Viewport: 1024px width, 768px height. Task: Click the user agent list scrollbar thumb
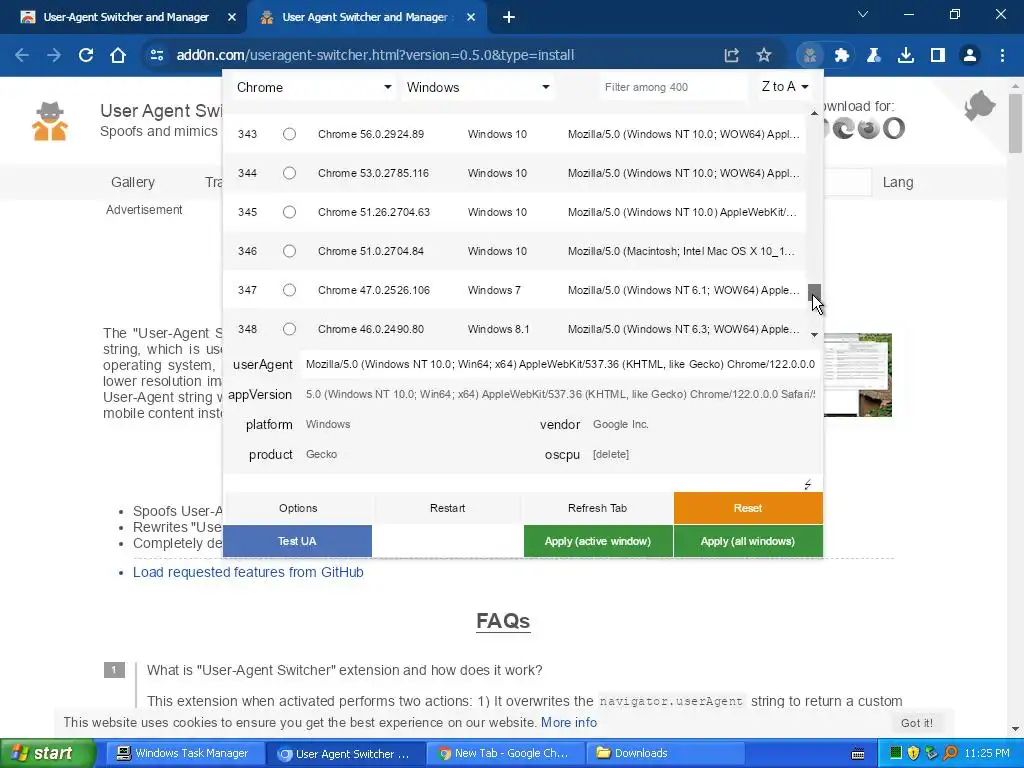pos(814,293)
